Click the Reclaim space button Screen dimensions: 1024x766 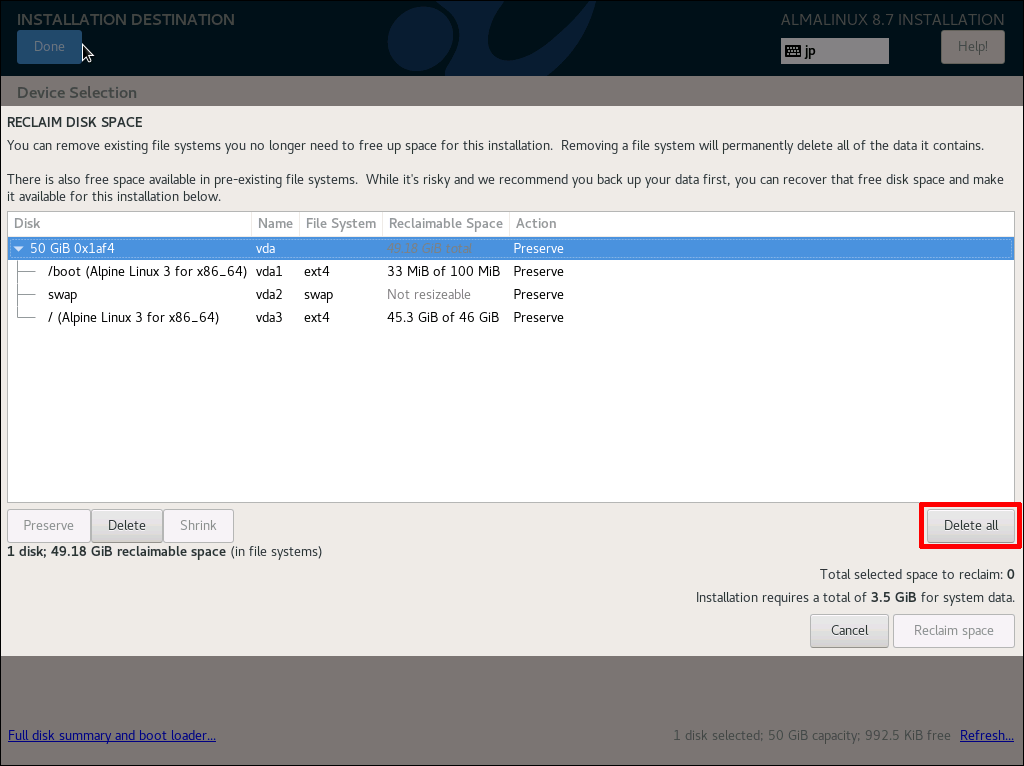(953, 631)
